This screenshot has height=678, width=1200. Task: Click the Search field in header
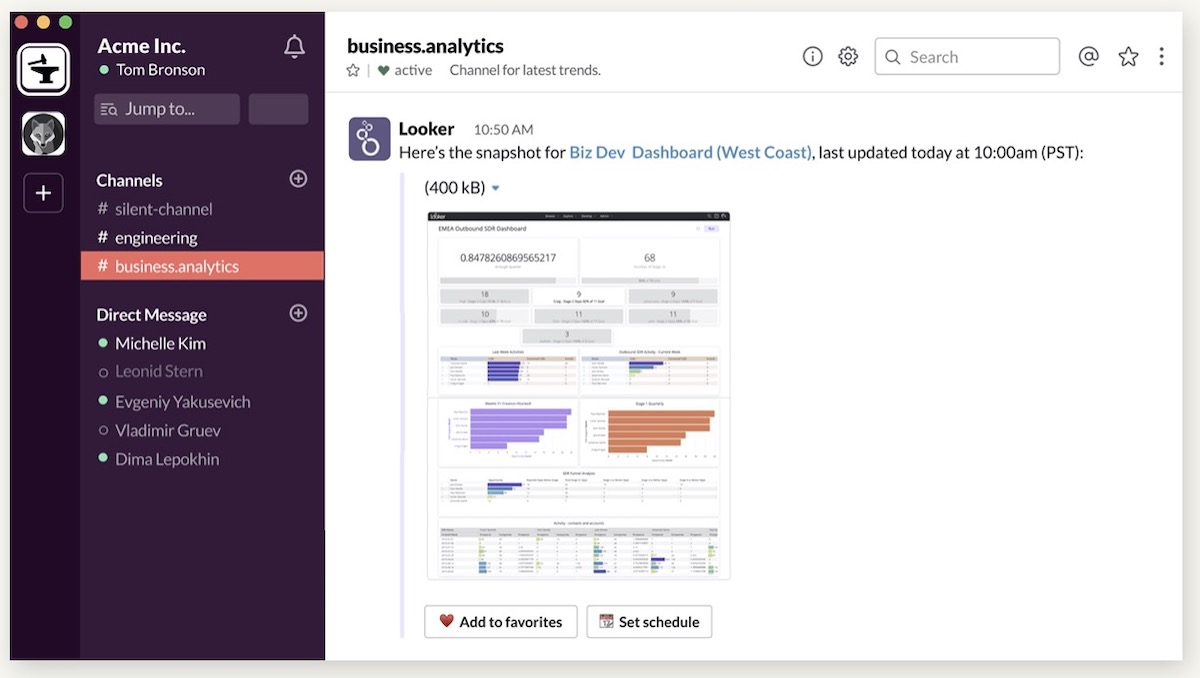pyautogui.click(x=967, y=57)
